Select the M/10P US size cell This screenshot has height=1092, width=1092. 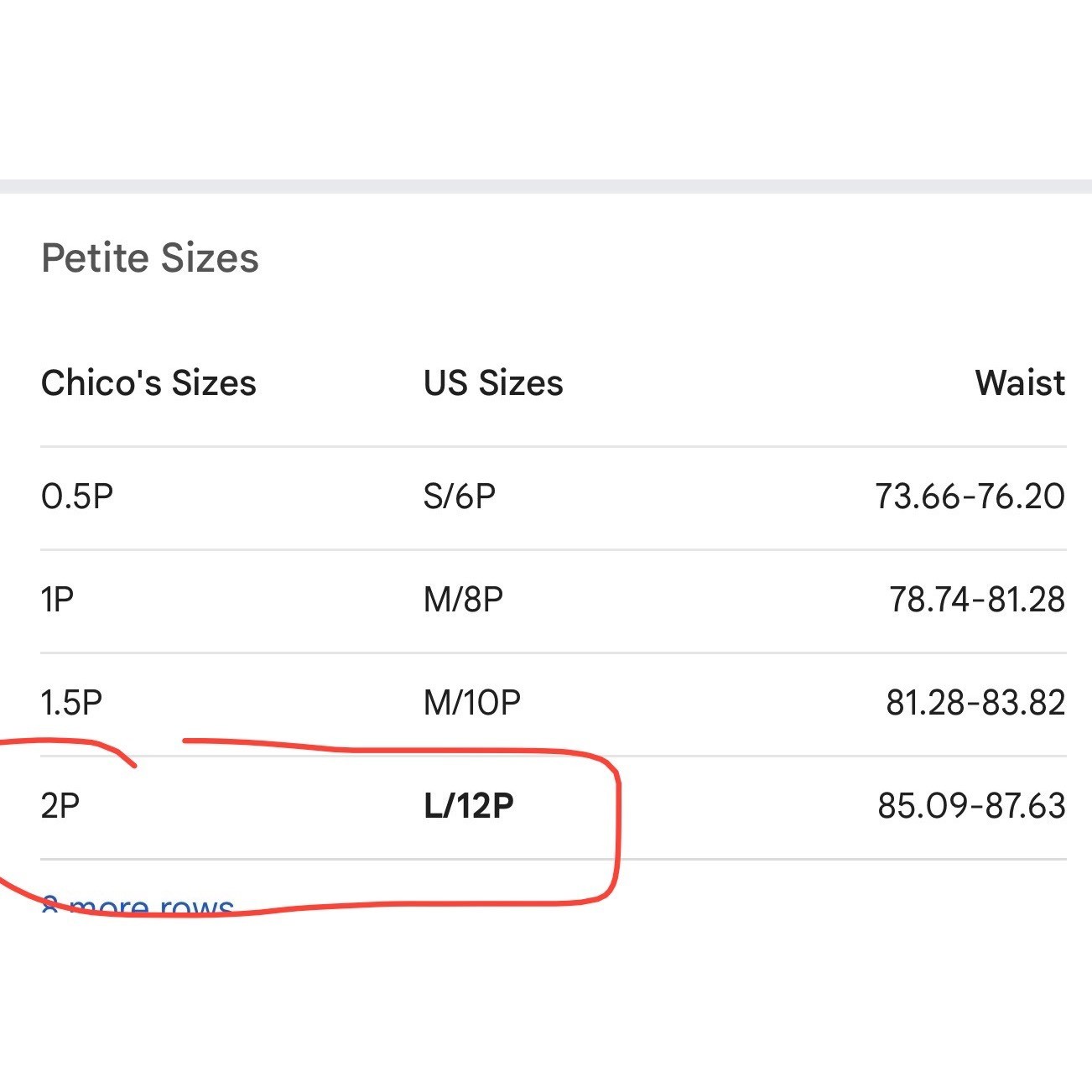(x=471, y=703)
